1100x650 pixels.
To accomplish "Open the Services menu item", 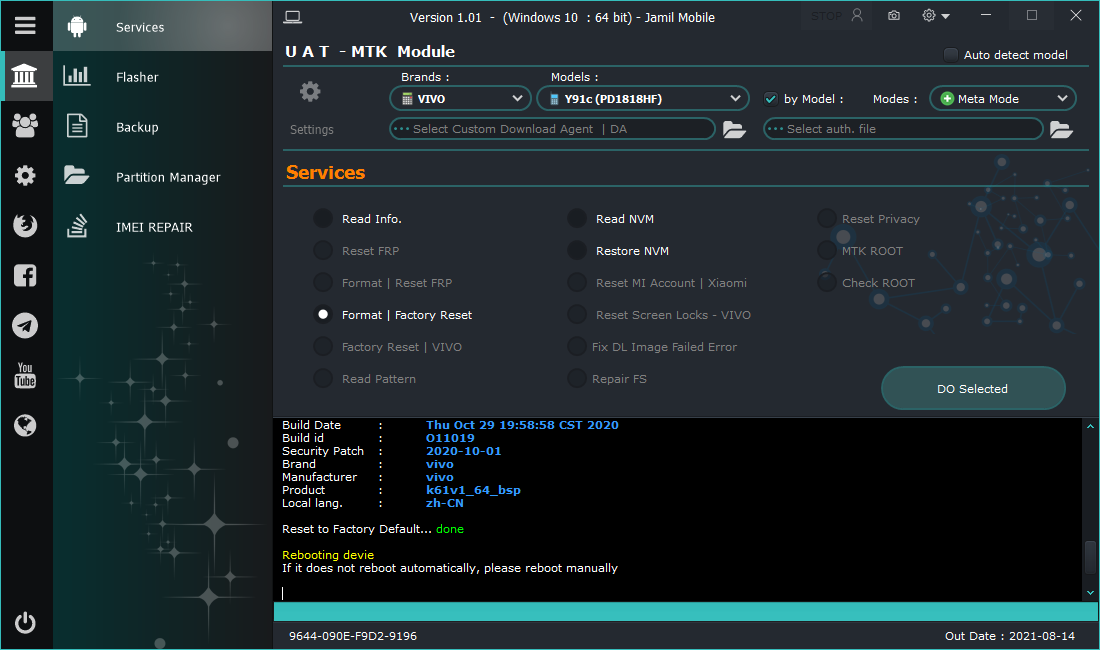I will [162, 27].
